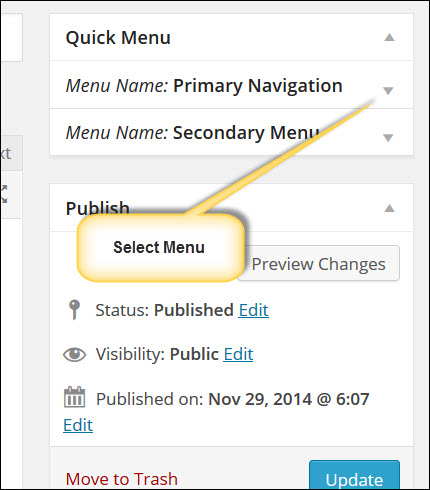
Task: Switch to the Text editor tab
Action: [6, 153]
